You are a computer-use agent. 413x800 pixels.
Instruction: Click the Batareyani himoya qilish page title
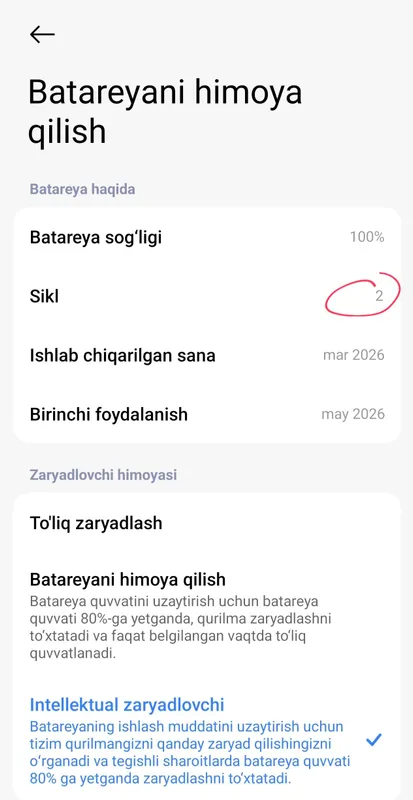coord(165,112)
